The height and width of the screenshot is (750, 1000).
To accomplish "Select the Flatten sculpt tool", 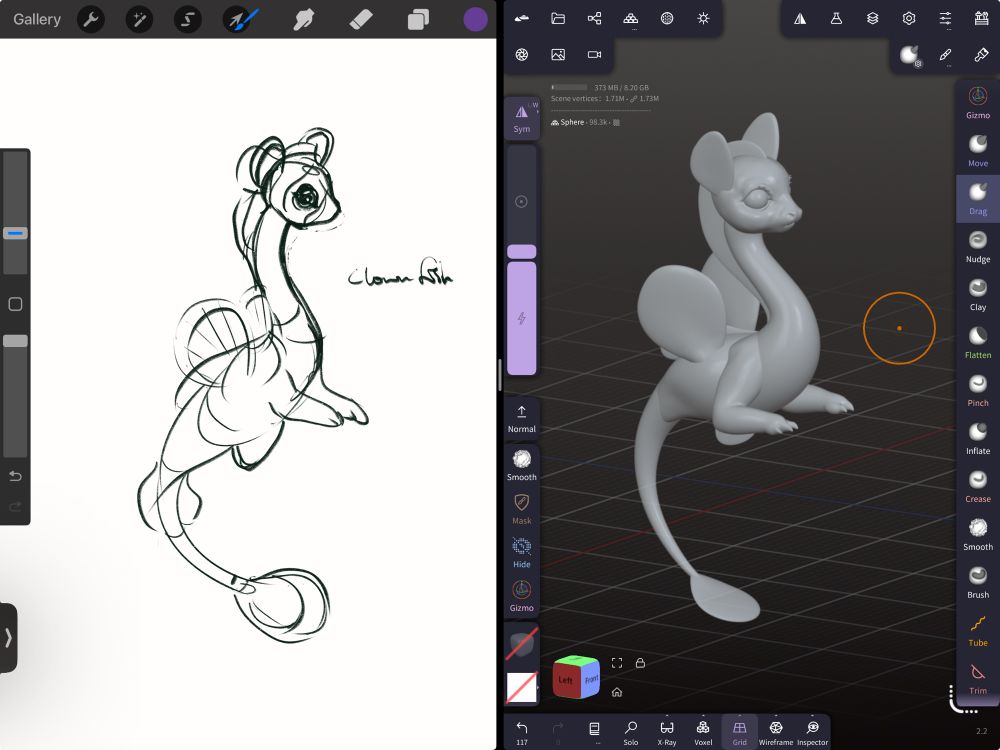I will 978,342.
